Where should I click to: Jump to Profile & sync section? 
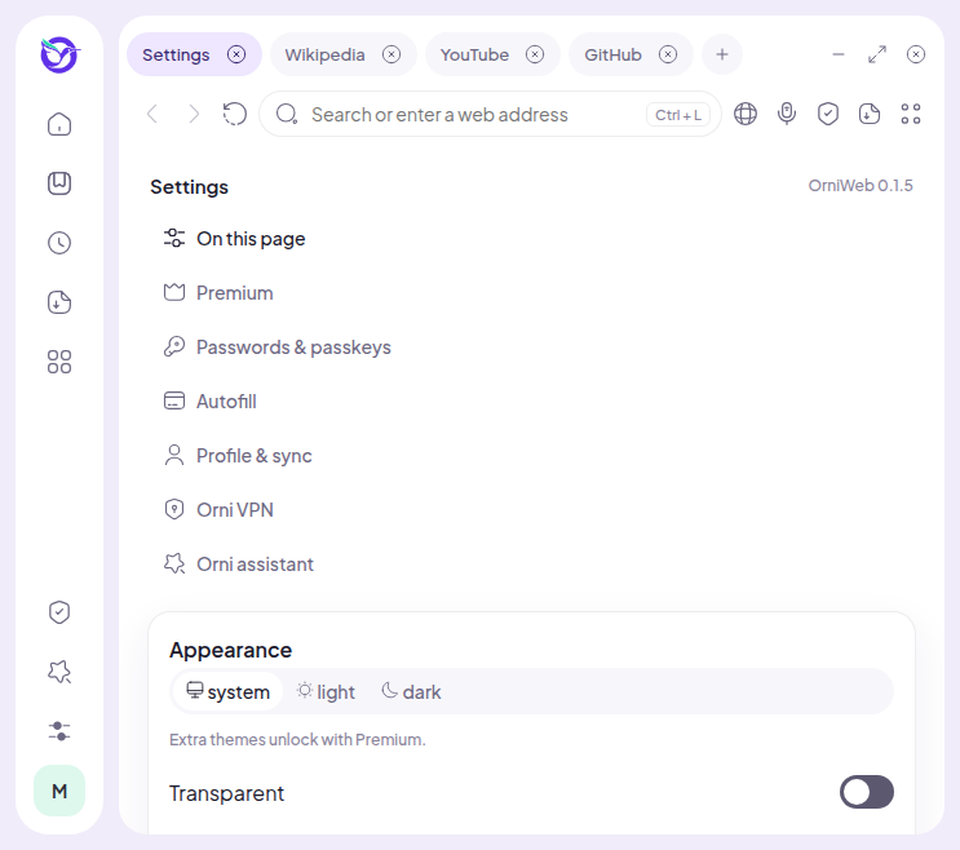(238, 456)
